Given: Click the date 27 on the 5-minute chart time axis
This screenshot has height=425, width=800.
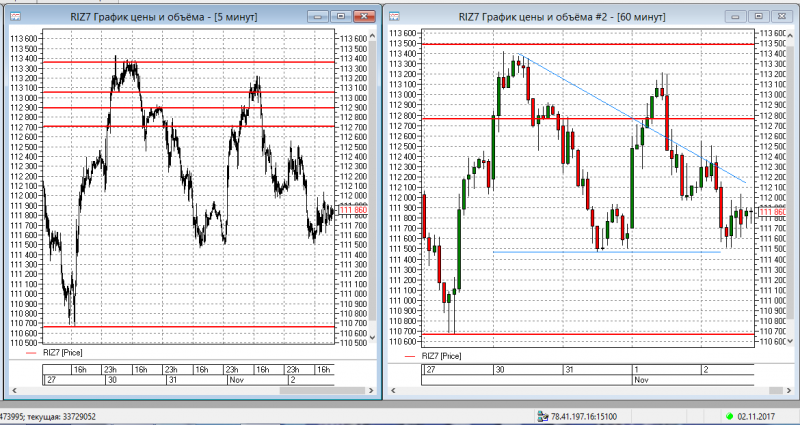Looking at the screenshot, I should [x=51, y=380].
